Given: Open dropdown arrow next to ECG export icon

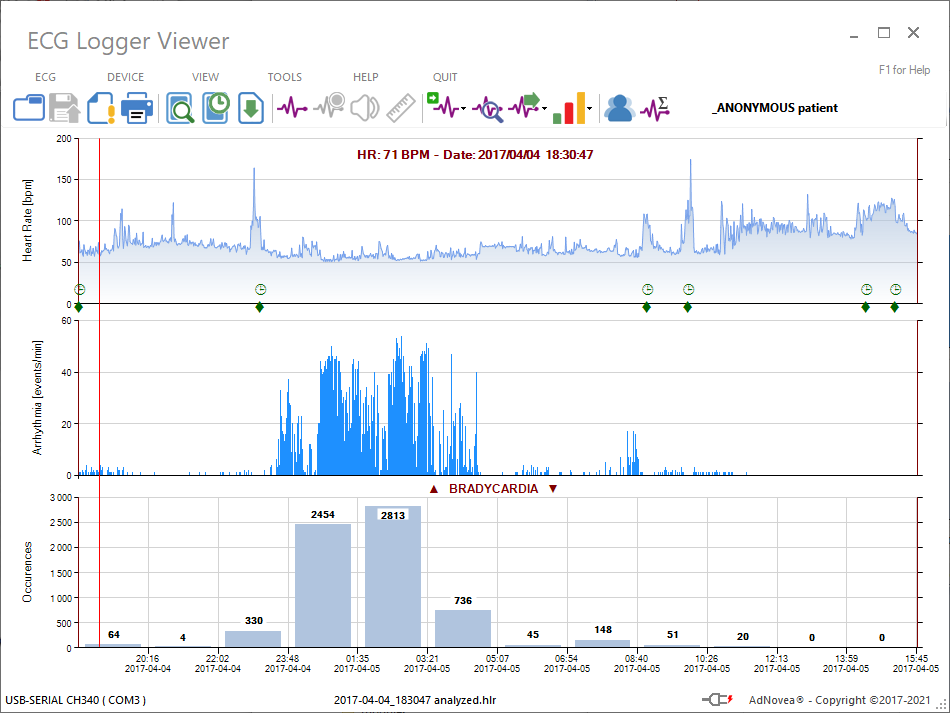Looking at the screenshot, I should coord(545,109).
